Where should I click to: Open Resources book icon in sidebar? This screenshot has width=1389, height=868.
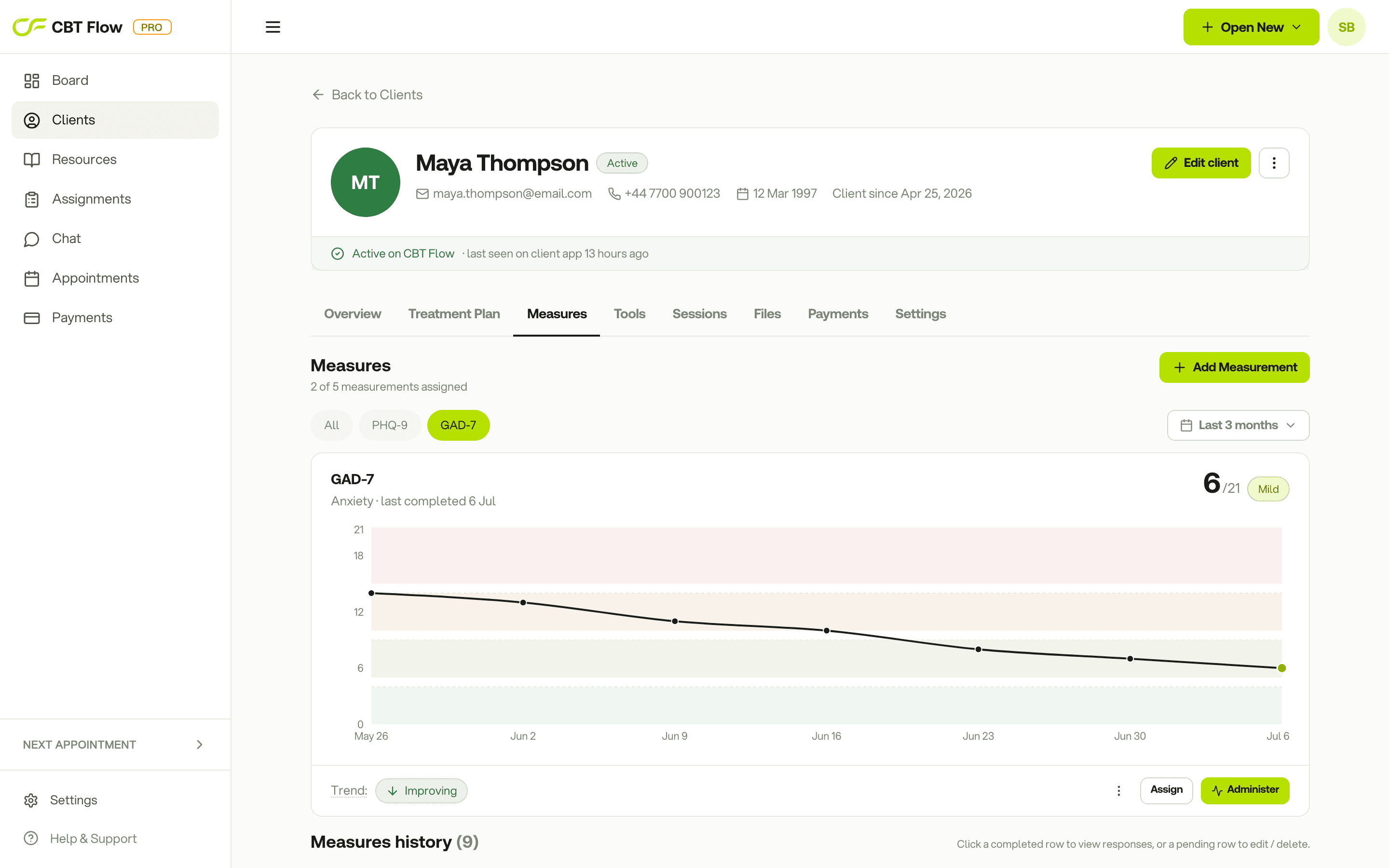[31, 160]
